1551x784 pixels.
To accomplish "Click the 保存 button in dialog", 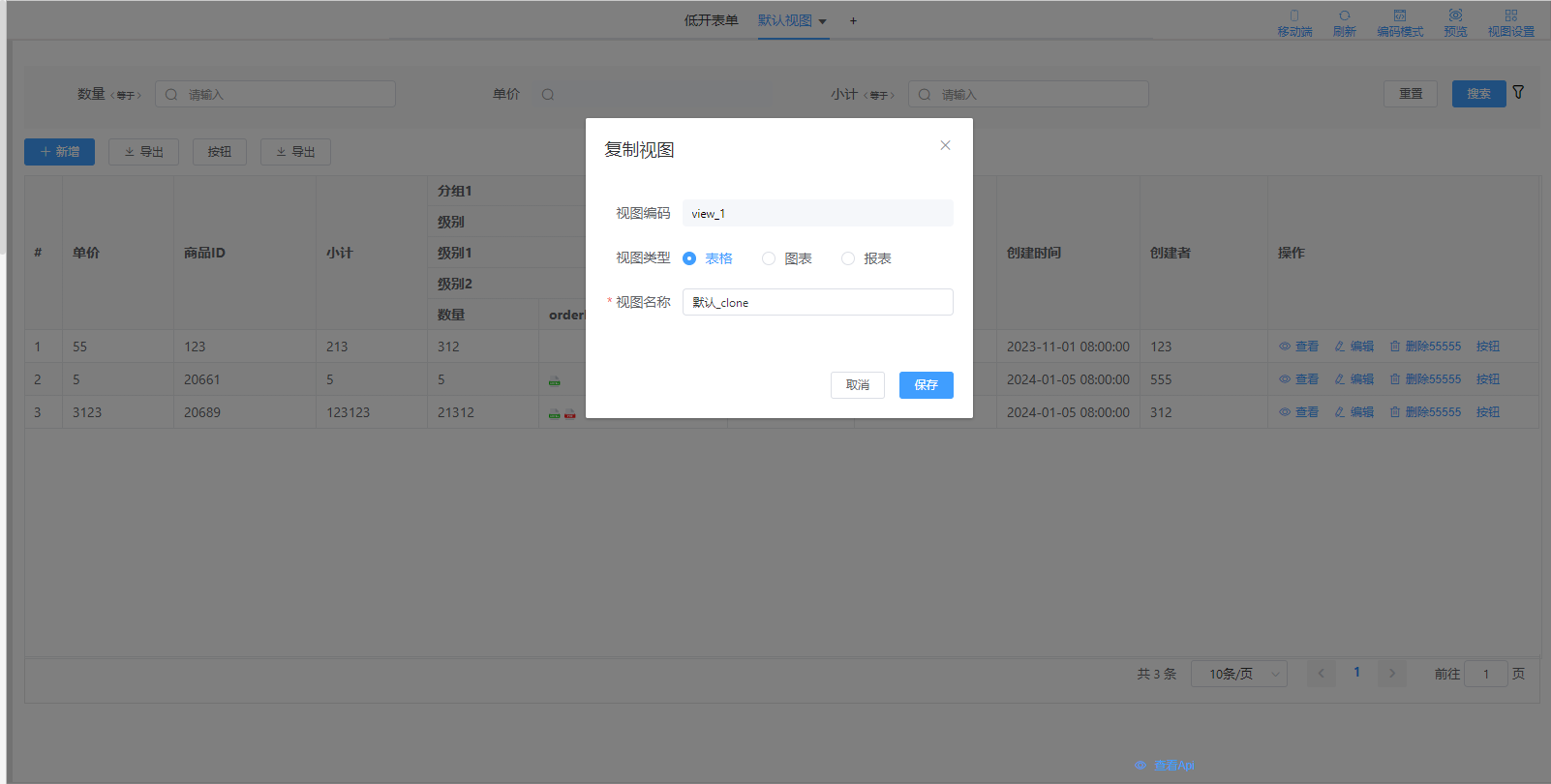I will (926, 385).
